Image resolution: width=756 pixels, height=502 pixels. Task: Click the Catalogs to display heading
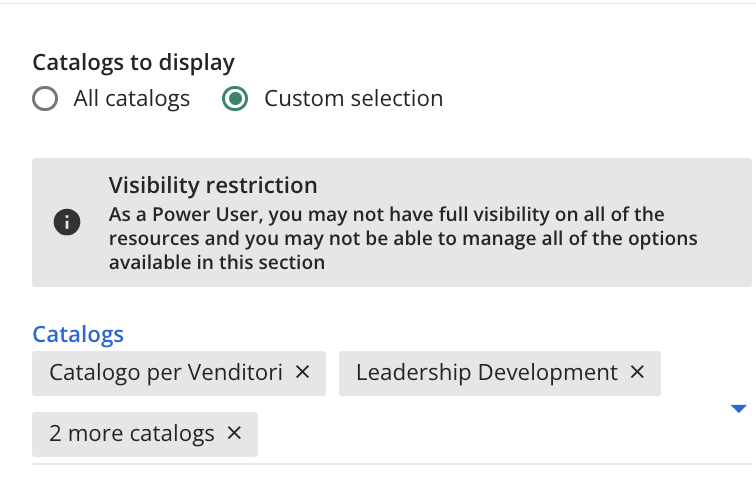coord(134,63)
